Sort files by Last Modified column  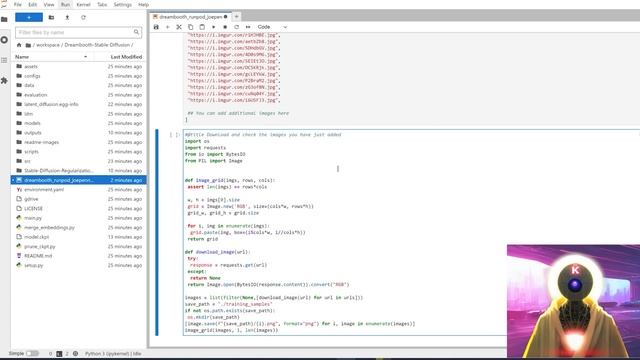(121, 57)
